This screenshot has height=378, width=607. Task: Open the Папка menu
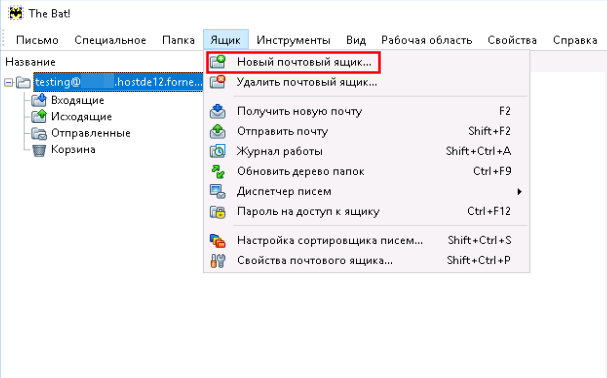[178, 40]
